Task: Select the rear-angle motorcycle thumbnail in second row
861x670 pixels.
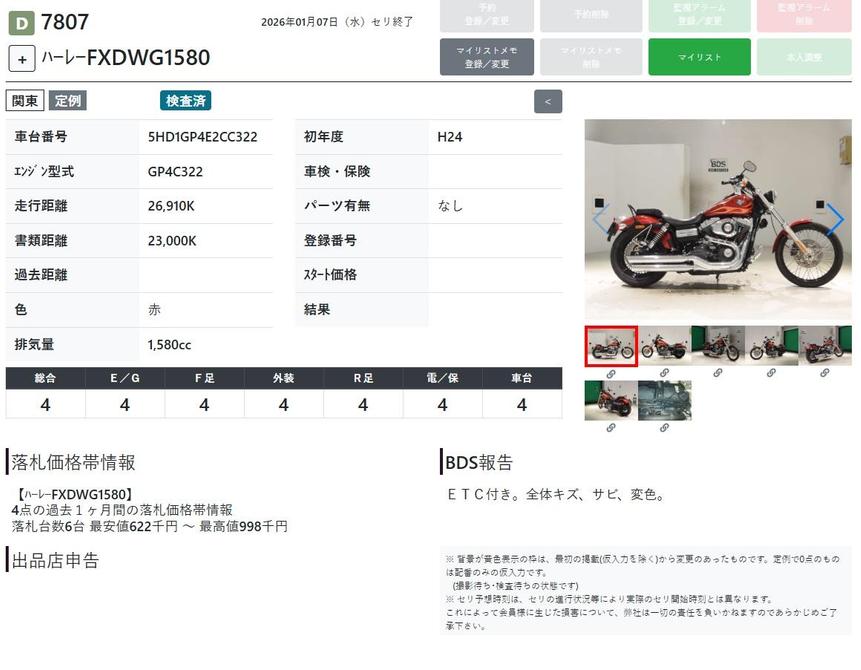Action: 611,400
